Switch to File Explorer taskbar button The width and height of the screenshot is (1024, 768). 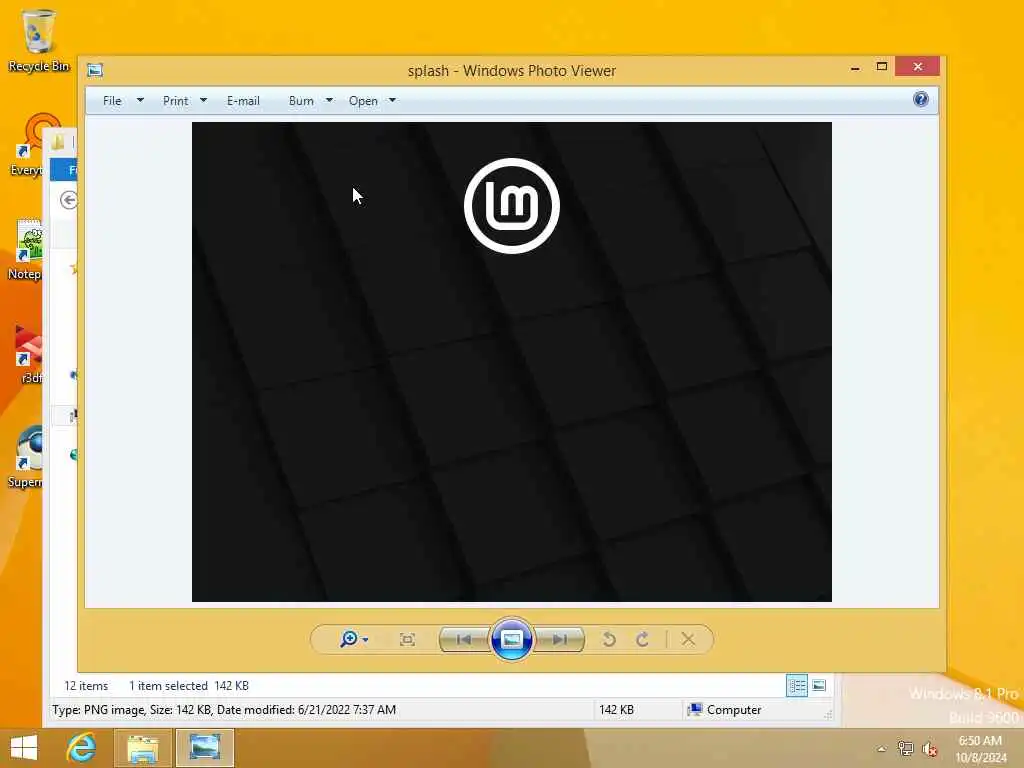click(143, 748)
